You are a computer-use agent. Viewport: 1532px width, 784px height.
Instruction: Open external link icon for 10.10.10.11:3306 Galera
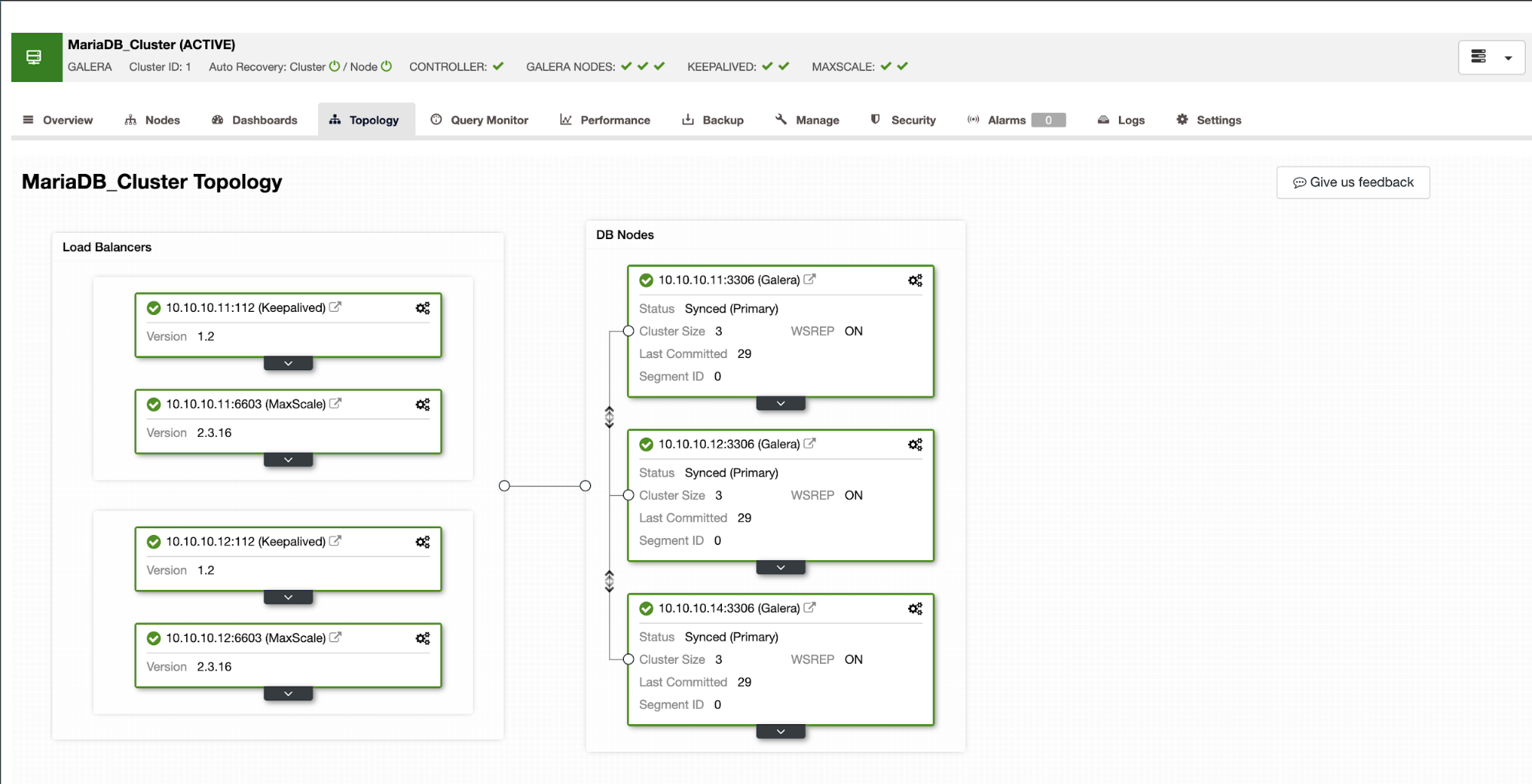(810, 279)
